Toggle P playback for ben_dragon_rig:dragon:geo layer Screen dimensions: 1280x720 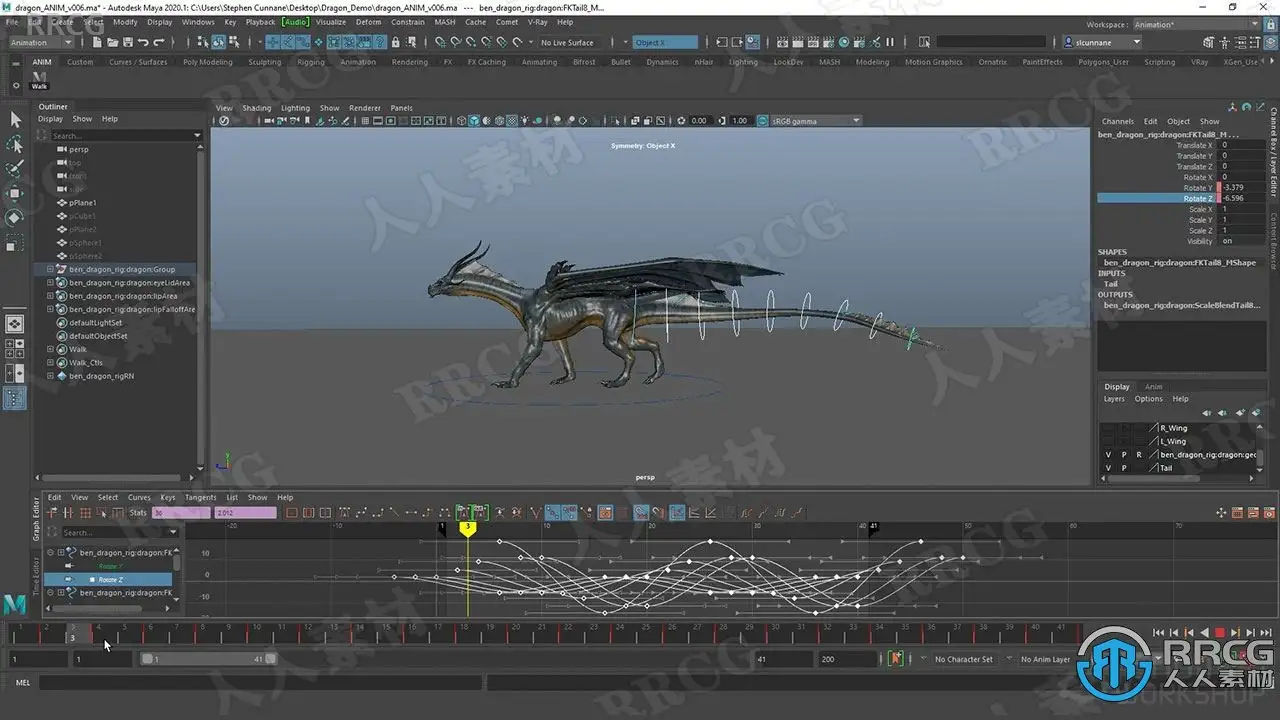1123,455
